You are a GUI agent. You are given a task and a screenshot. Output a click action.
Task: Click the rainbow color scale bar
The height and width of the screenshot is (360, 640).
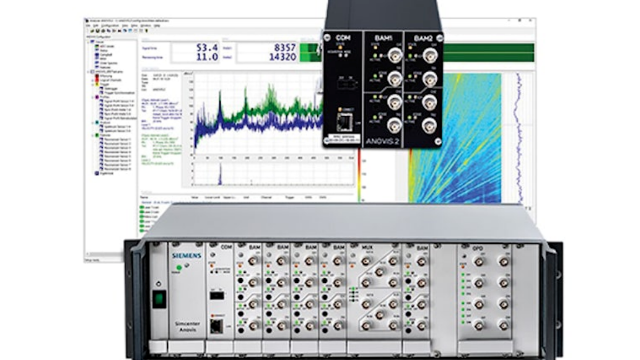tap(359, 176)
